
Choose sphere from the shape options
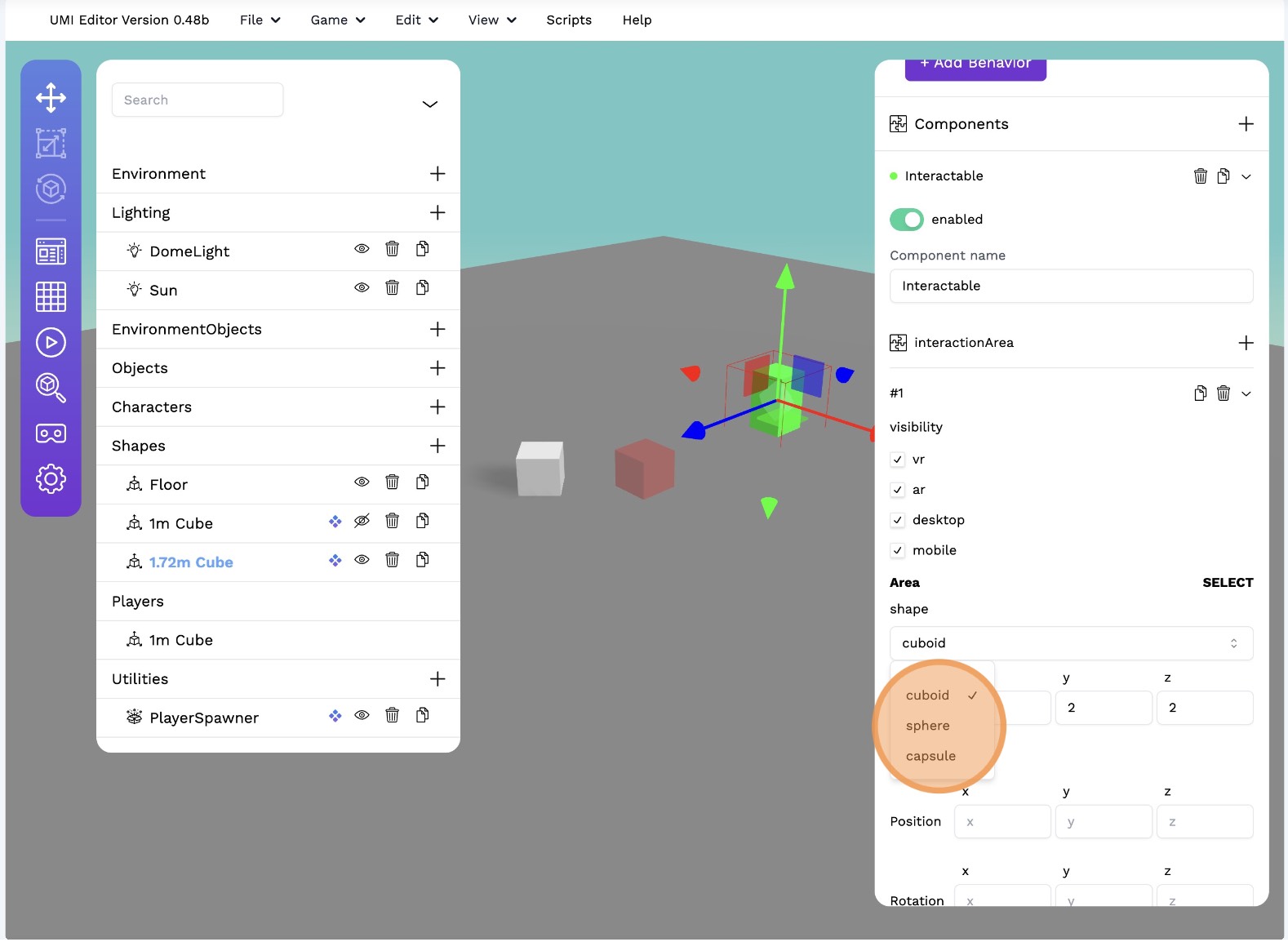tap(927, 726)
